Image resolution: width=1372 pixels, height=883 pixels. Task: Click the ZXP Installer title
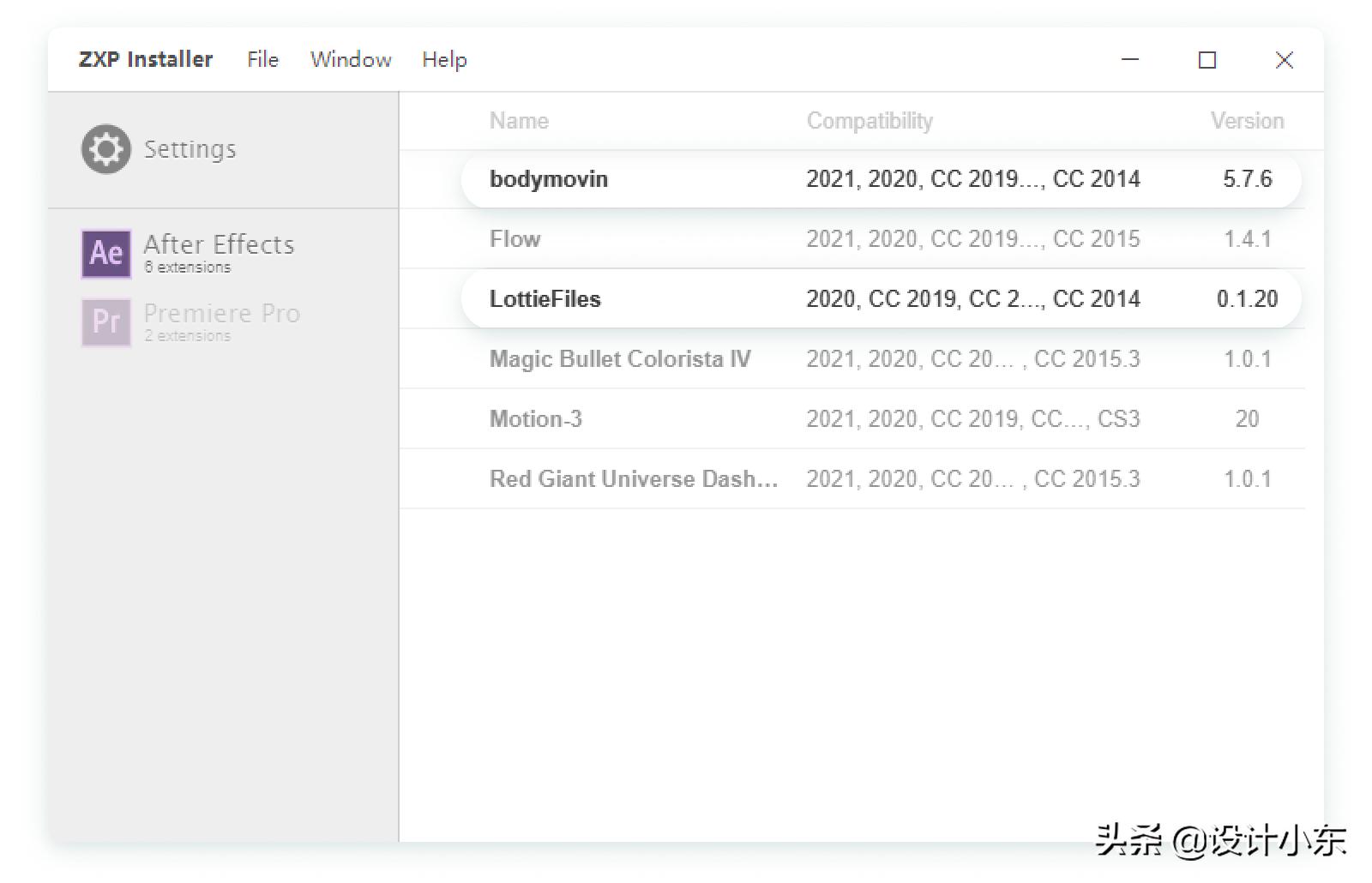click(x=146, y=59)
